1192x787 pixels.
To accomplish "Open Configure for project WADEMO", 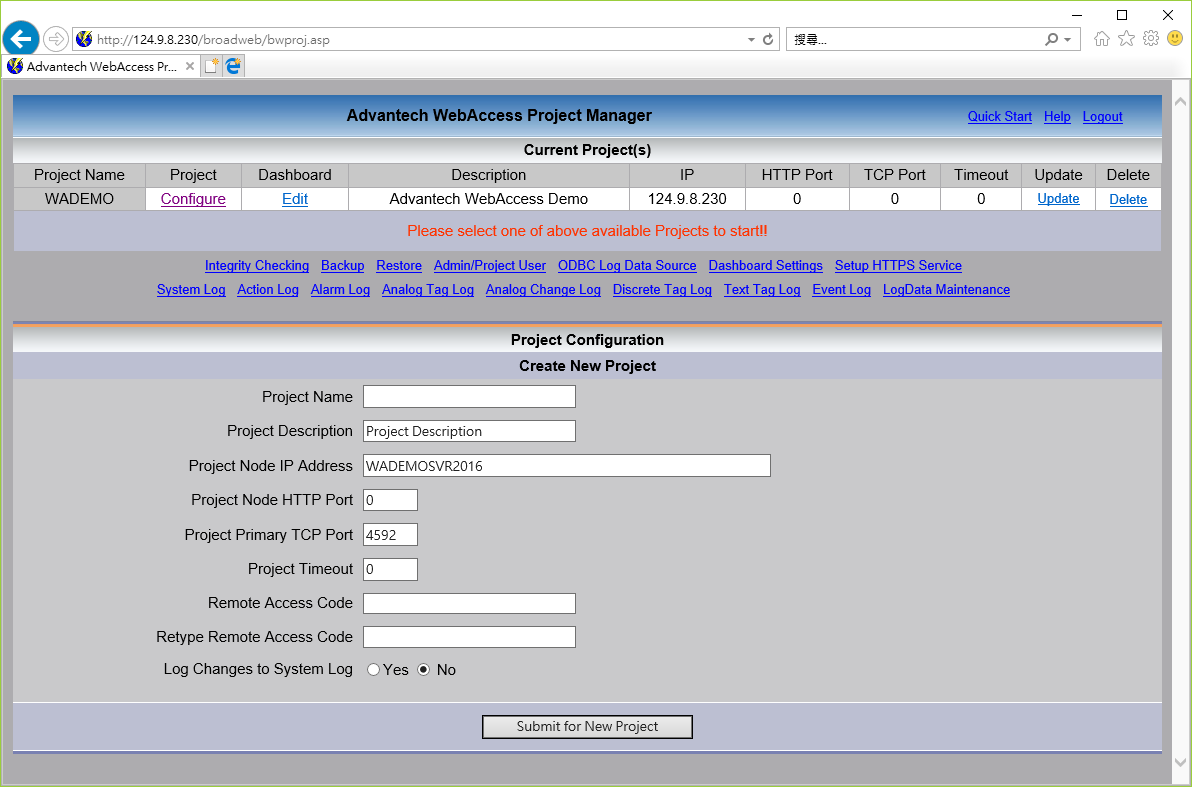I will tap(193, 198).
